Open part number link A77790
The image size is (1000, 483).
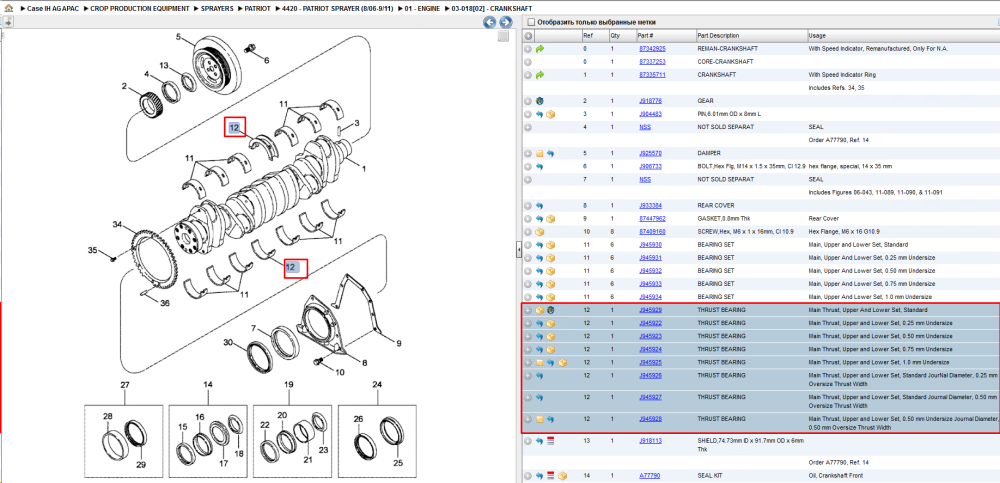[649, 476]
